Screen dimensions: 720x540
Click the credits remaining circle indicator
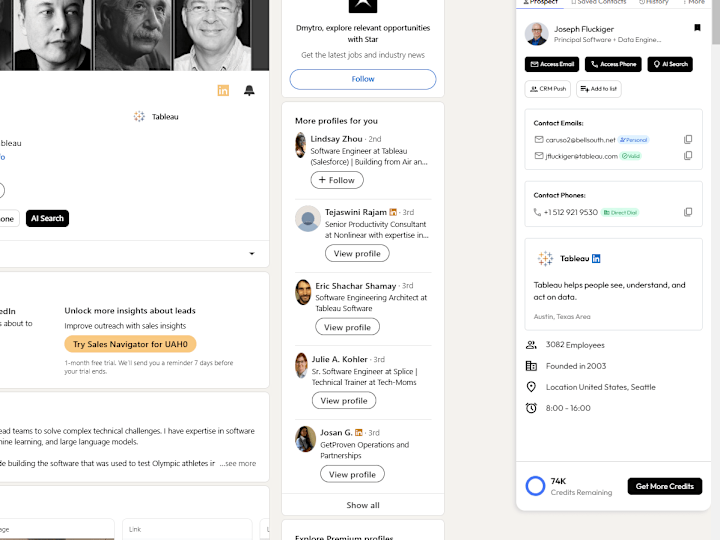(535, 486)
